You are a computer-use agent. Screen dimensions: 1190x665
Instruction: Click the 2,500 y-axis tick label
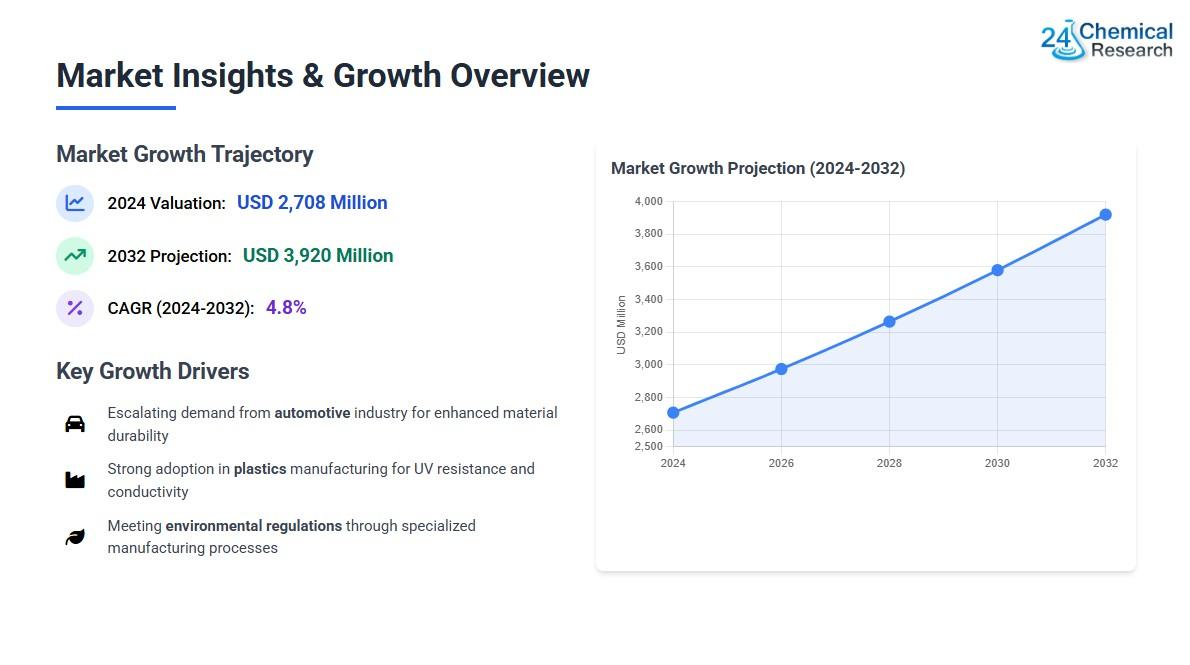(x=649, y=446)
